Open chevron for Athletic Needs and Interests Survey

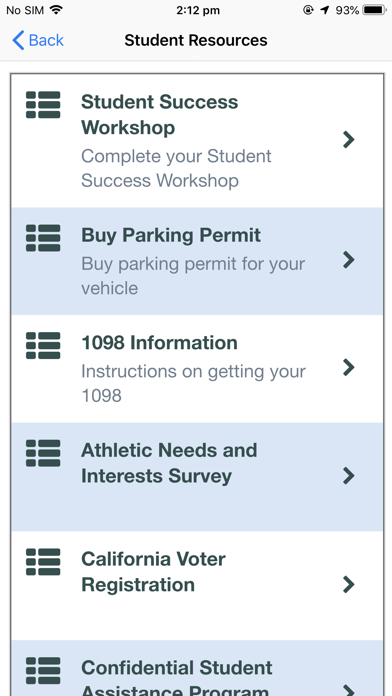tap(349, 476)
